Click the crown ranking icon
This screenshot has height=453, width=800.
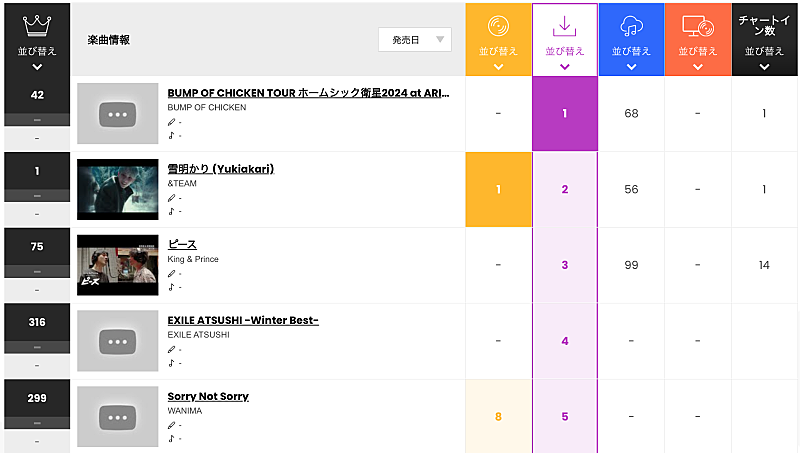click(37, 23)
